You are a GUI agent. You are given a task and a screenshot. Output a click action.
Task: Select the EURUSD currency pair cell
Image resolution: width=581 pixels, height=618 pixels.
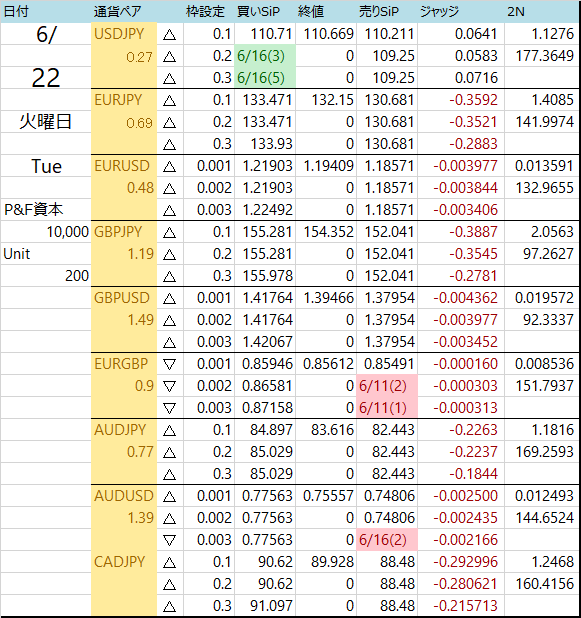(124, 166)
